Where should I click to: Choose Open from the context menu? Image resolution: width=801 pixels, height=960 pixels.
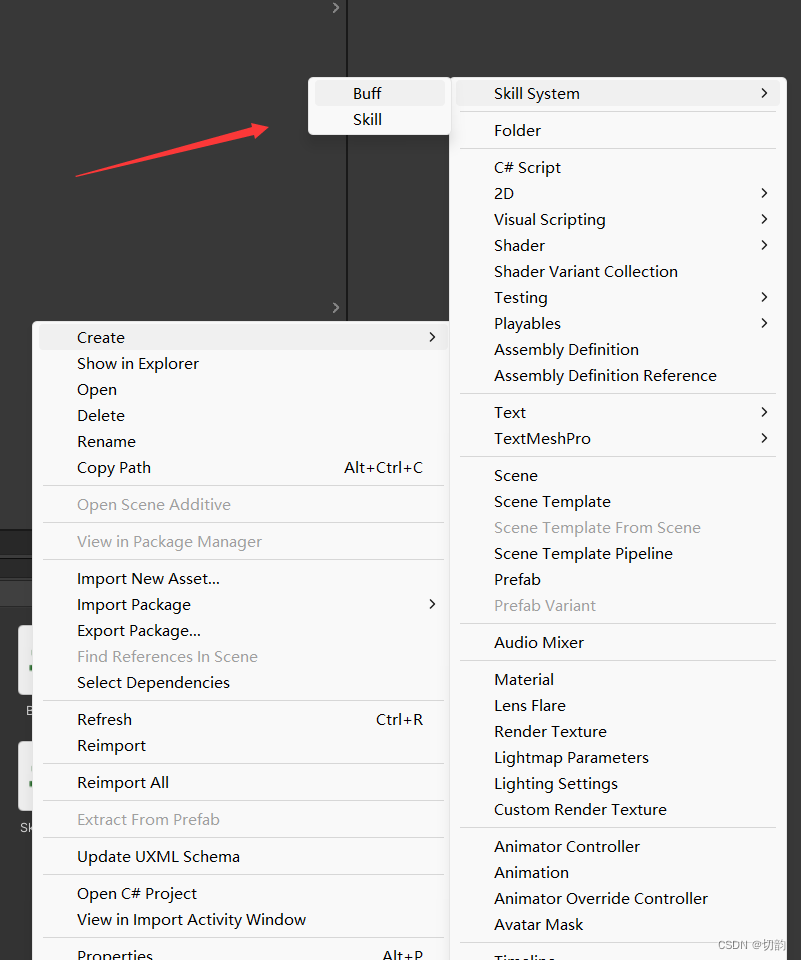pos(243,389)
